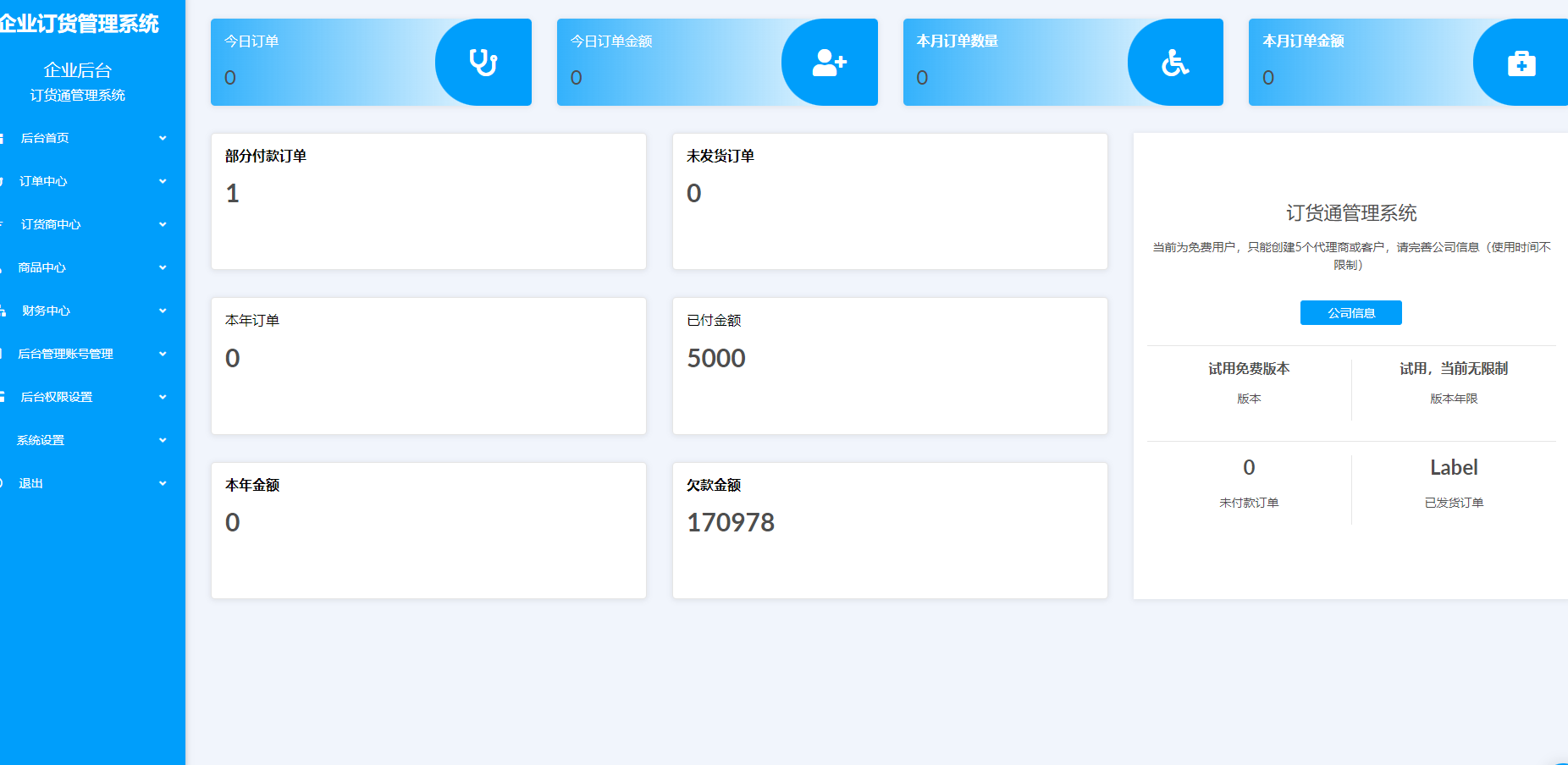Expand the 后台首页 sidebar chevron

(163, 138)
